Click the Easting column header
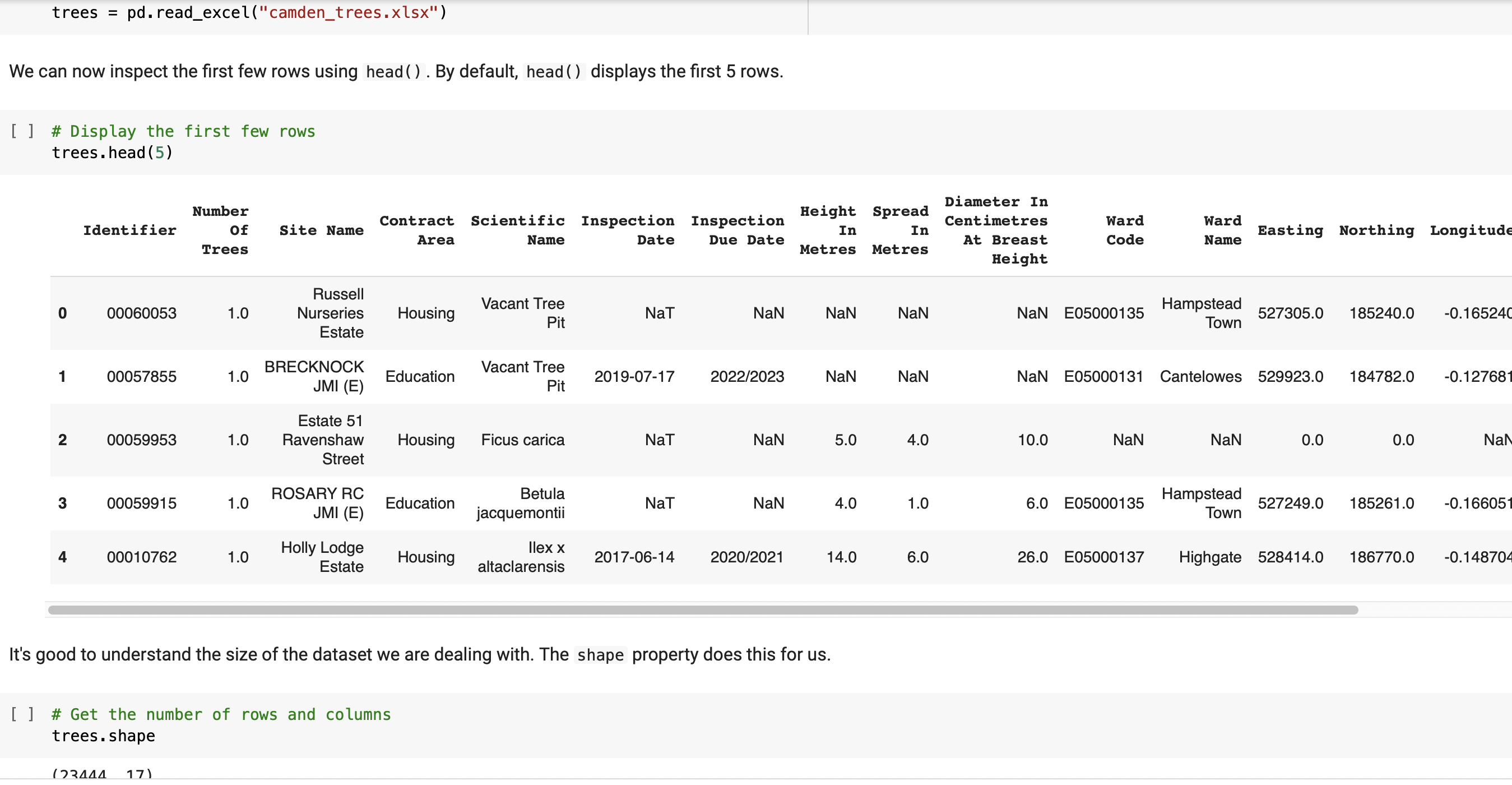 [1290, 230]
